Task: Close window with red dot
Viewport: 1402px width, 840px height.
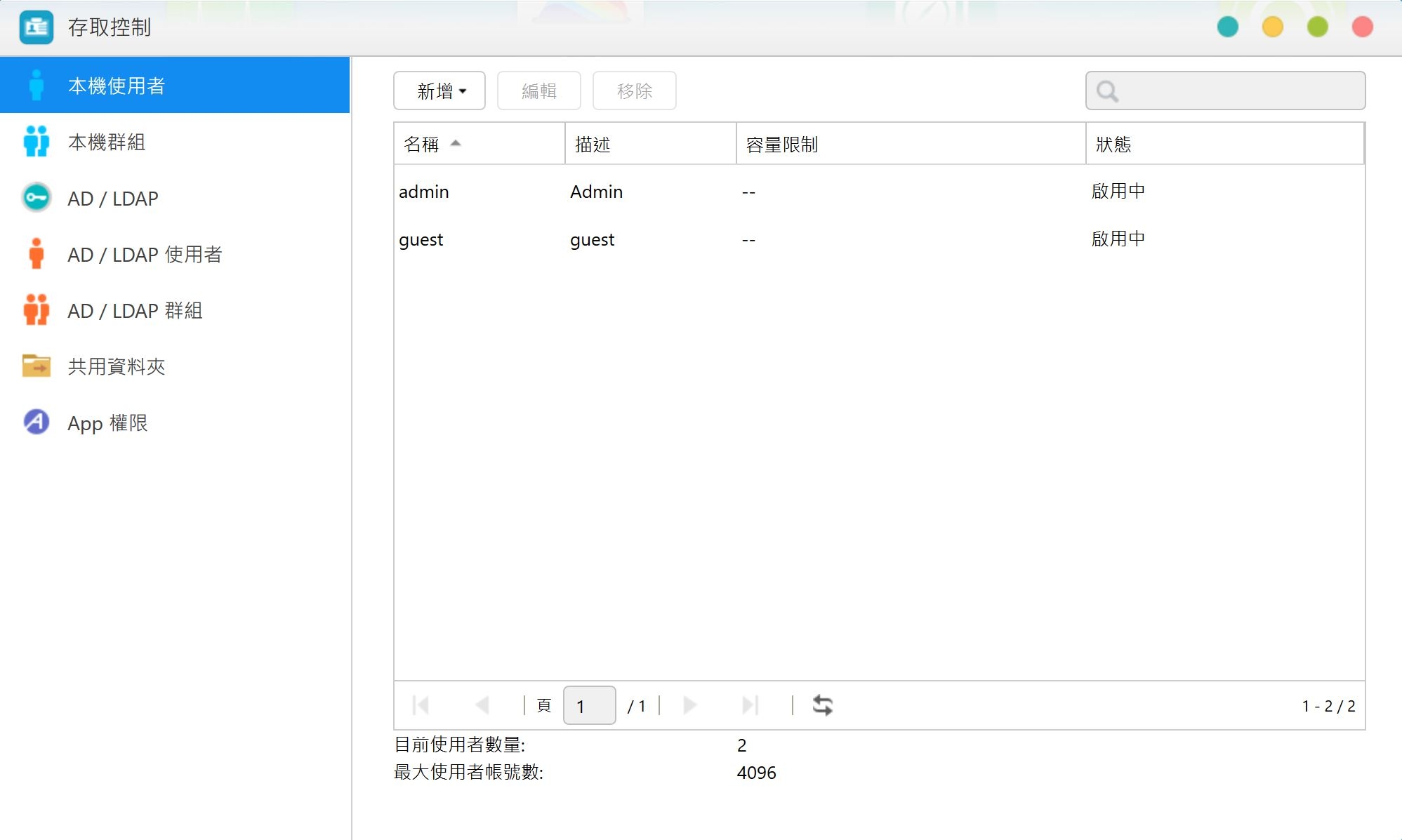Action: (x=1363, y=27)
